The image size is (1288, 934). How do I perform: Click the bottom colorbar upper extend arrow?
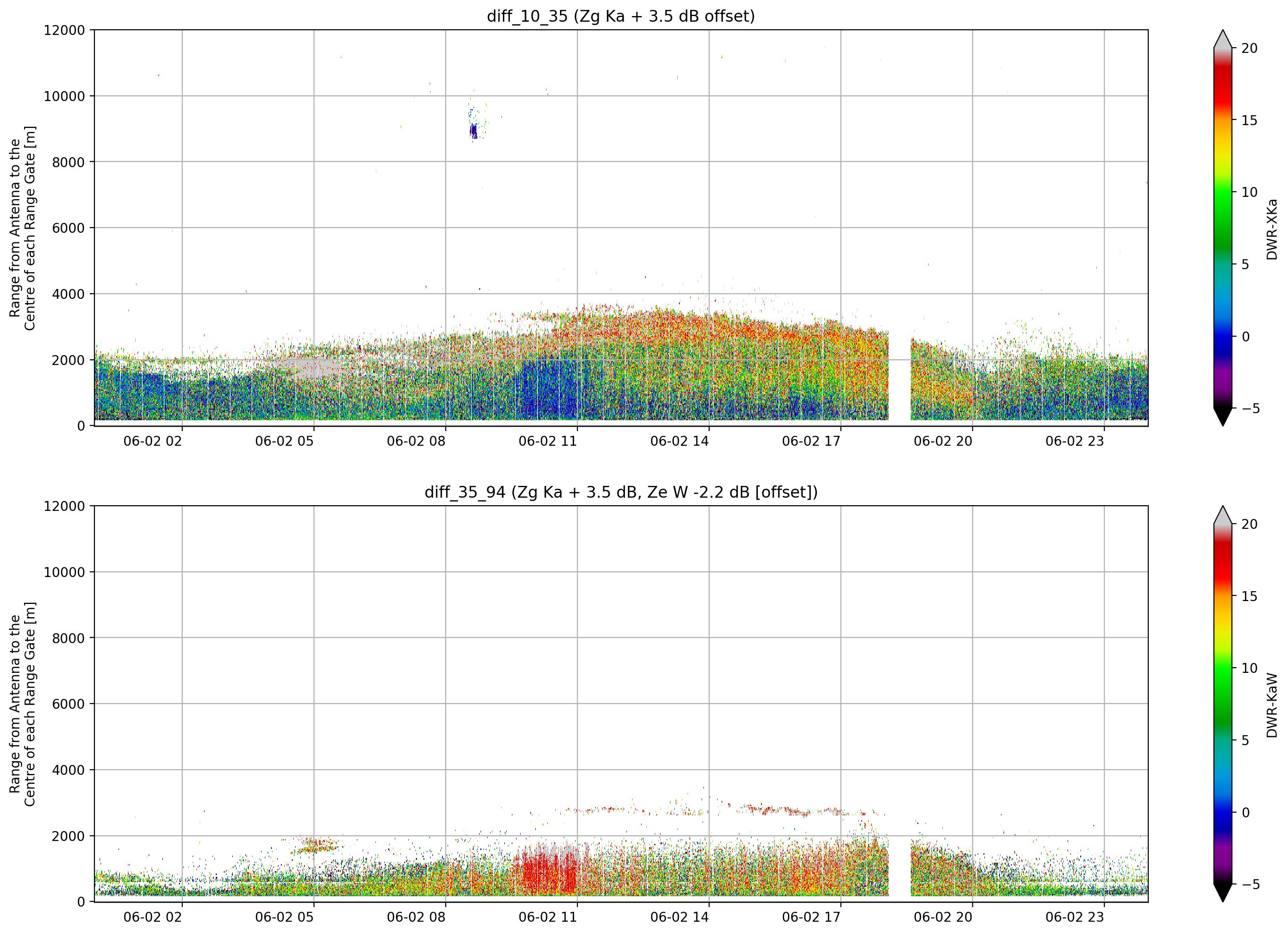[x=1223, y=515]
